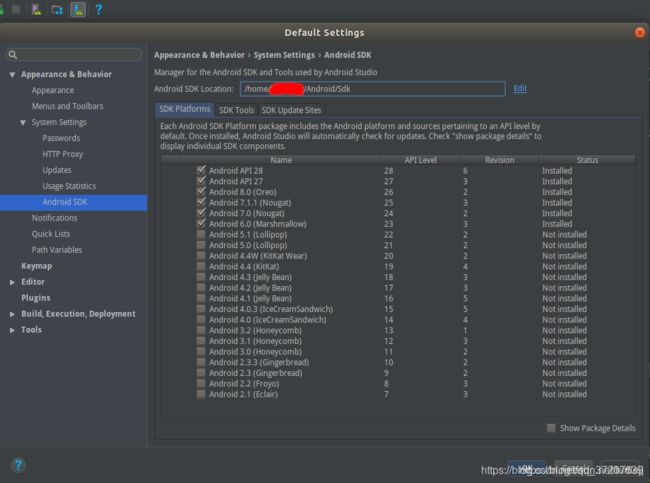Switch to the SDK Tools tab

236,110
